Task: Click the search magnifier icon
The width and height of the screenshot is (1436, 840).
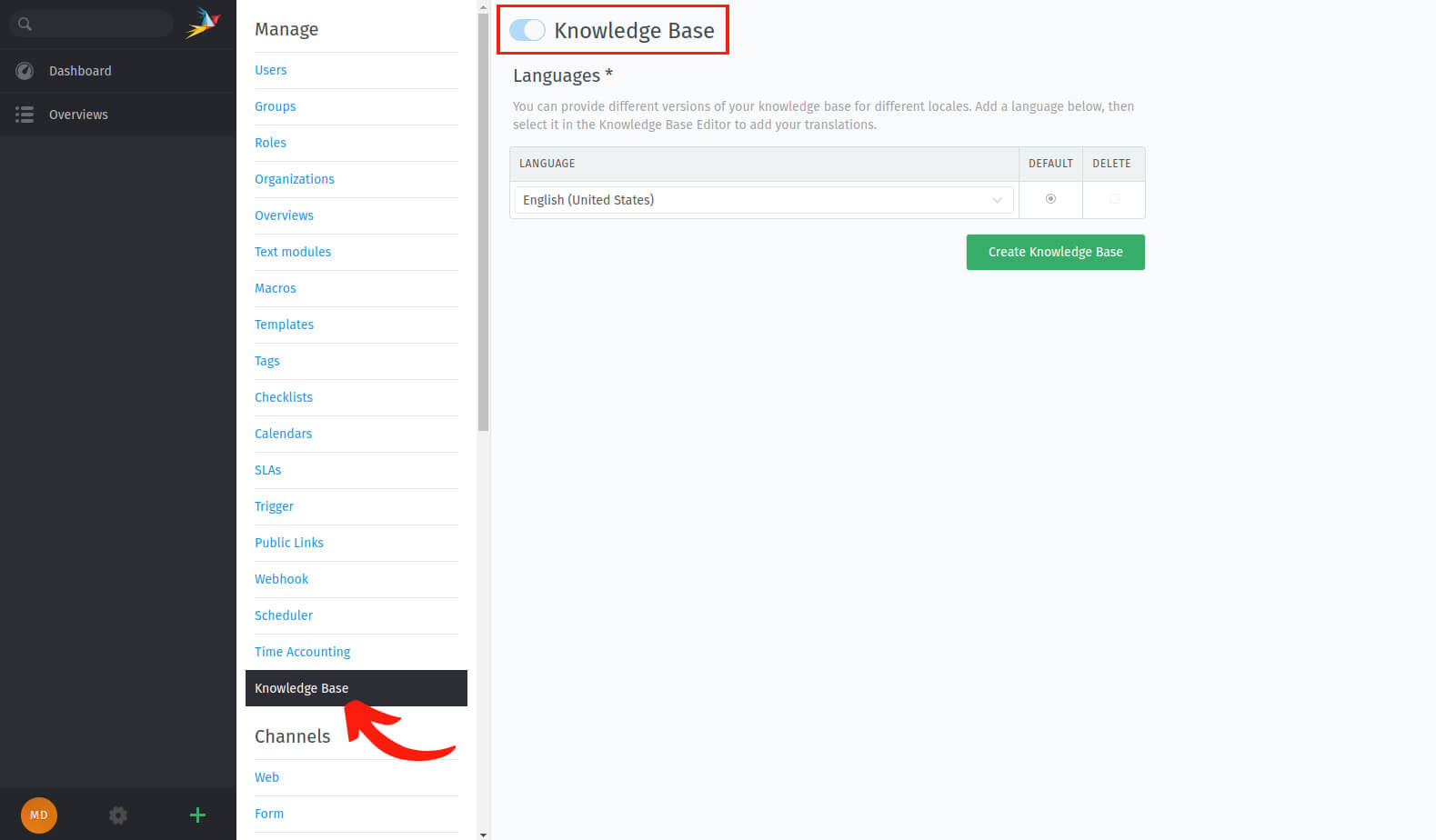Action: (25, 25)
